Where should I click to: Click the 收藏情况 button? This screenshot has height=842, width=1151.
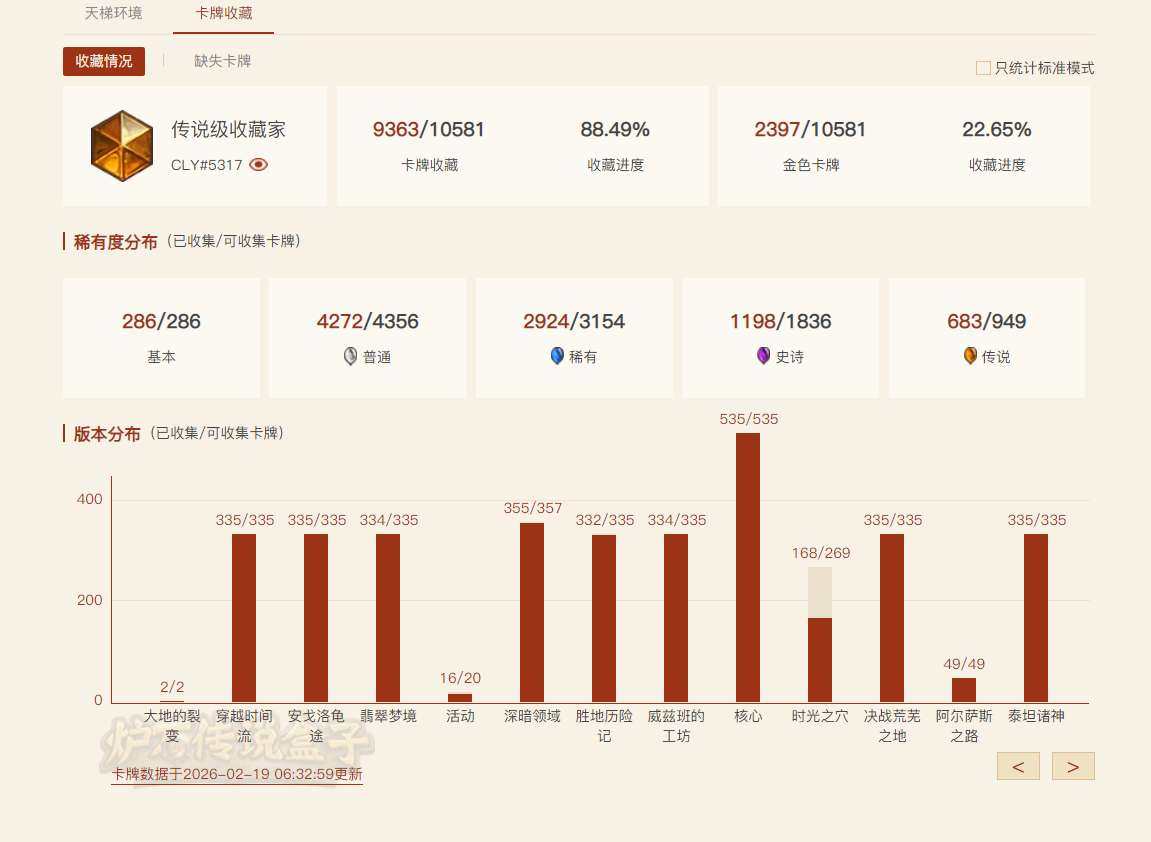(104, 61)
